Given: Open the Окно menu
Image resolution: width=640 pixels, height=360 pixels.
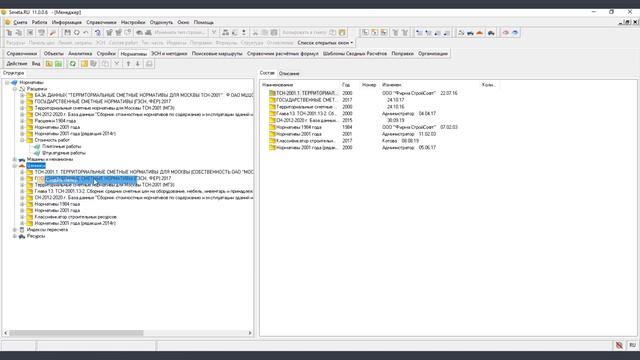Looking at the screenshot, I should 183,22.
